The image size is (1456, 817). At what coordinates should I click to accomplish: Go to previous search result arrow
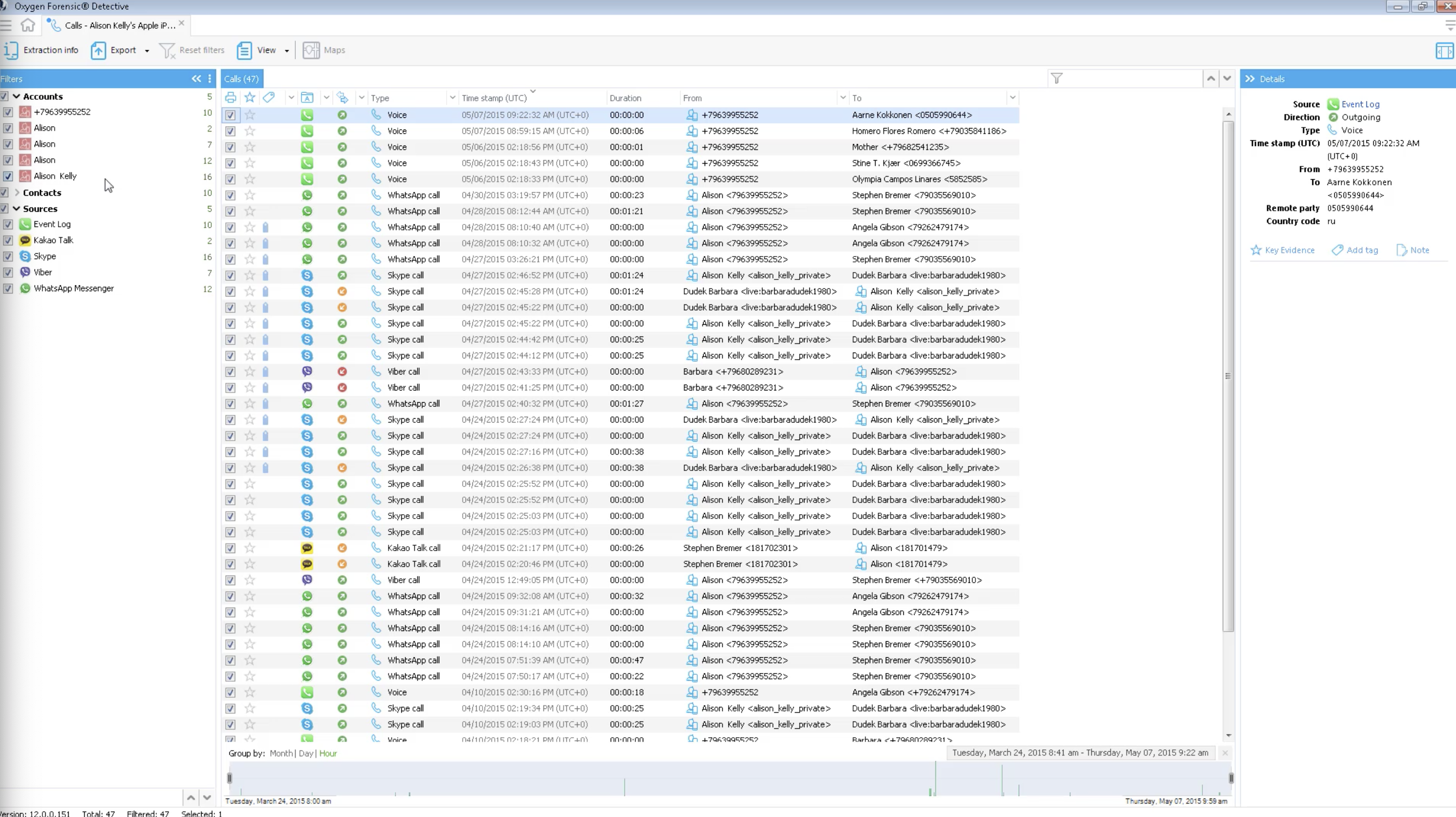[1211, 78]
